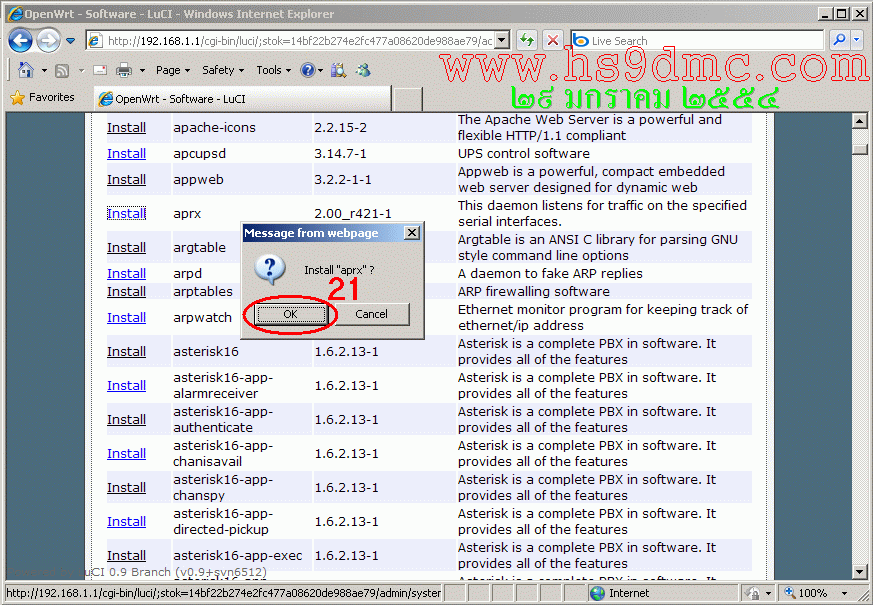873x605 pixels.
Task: Click Install link for arpwatch
Action: coord(126,318)
